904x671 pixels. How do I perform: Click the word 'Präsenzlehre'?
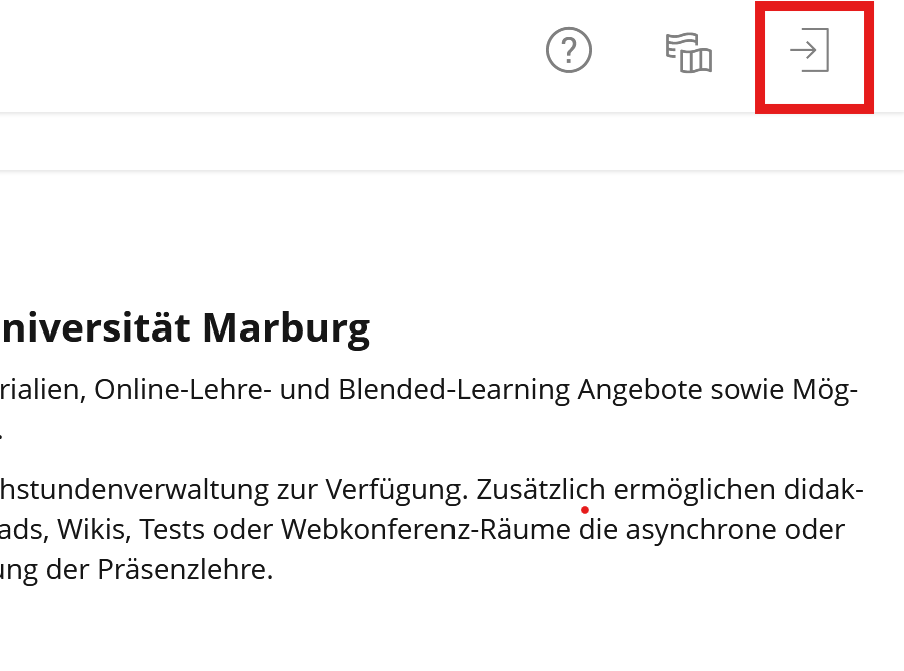[x=185, y=569]
